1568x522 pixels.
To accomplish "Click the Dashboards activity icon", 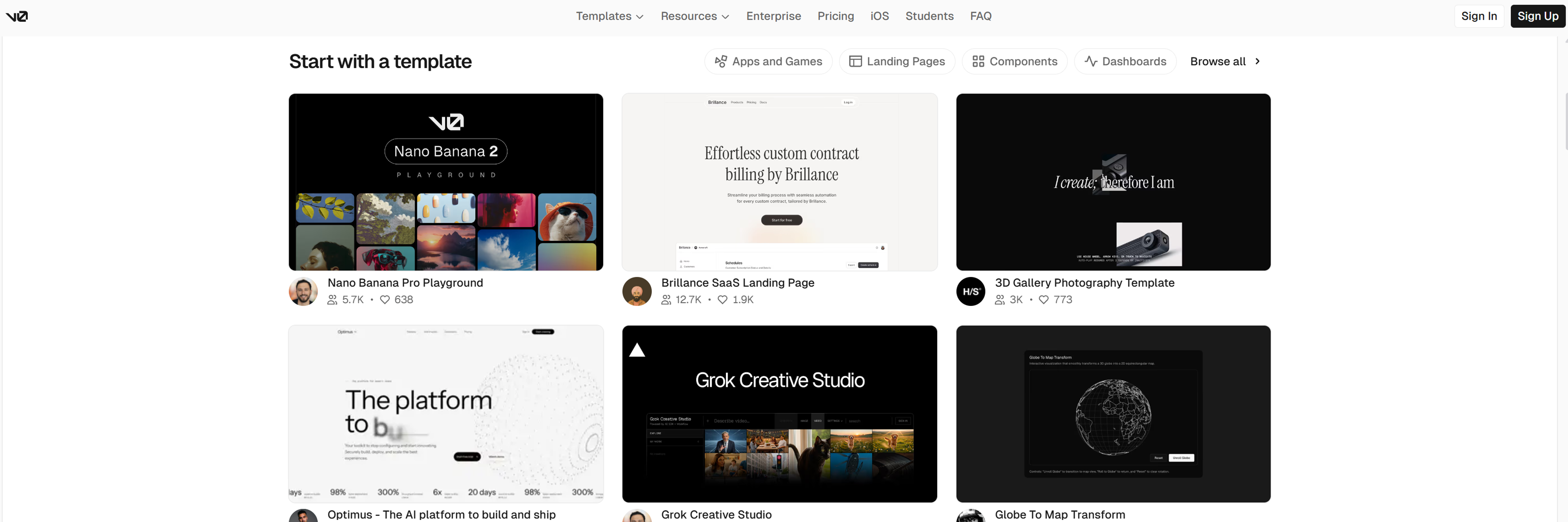I will (1091, 62).
